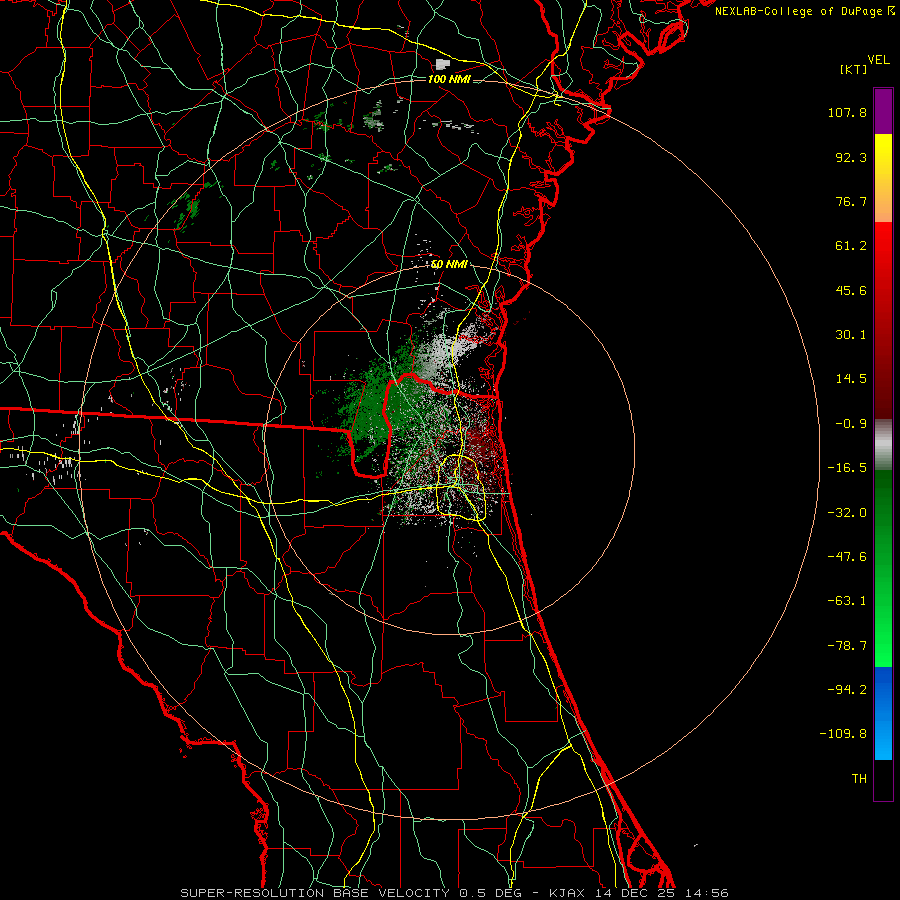Click the [KT] units label
Screen dimensions: 900x900
[x=853, y=69]
